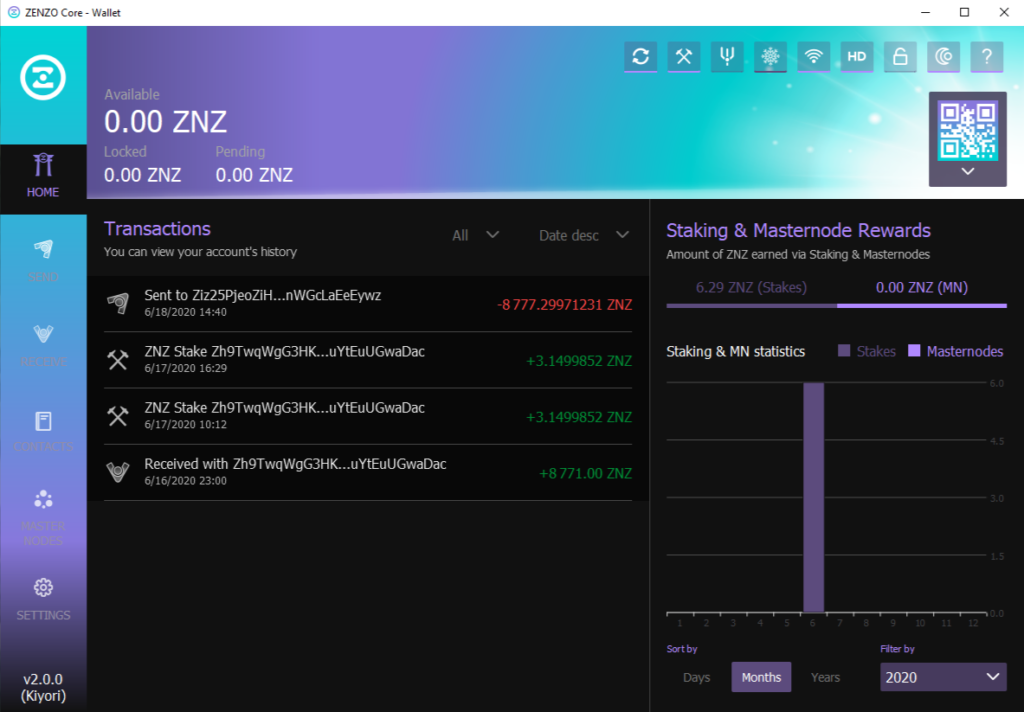This screenshot has height=712, width=1024.
Task: Open the RECEIVE page
Action: [x=43, y=346]
